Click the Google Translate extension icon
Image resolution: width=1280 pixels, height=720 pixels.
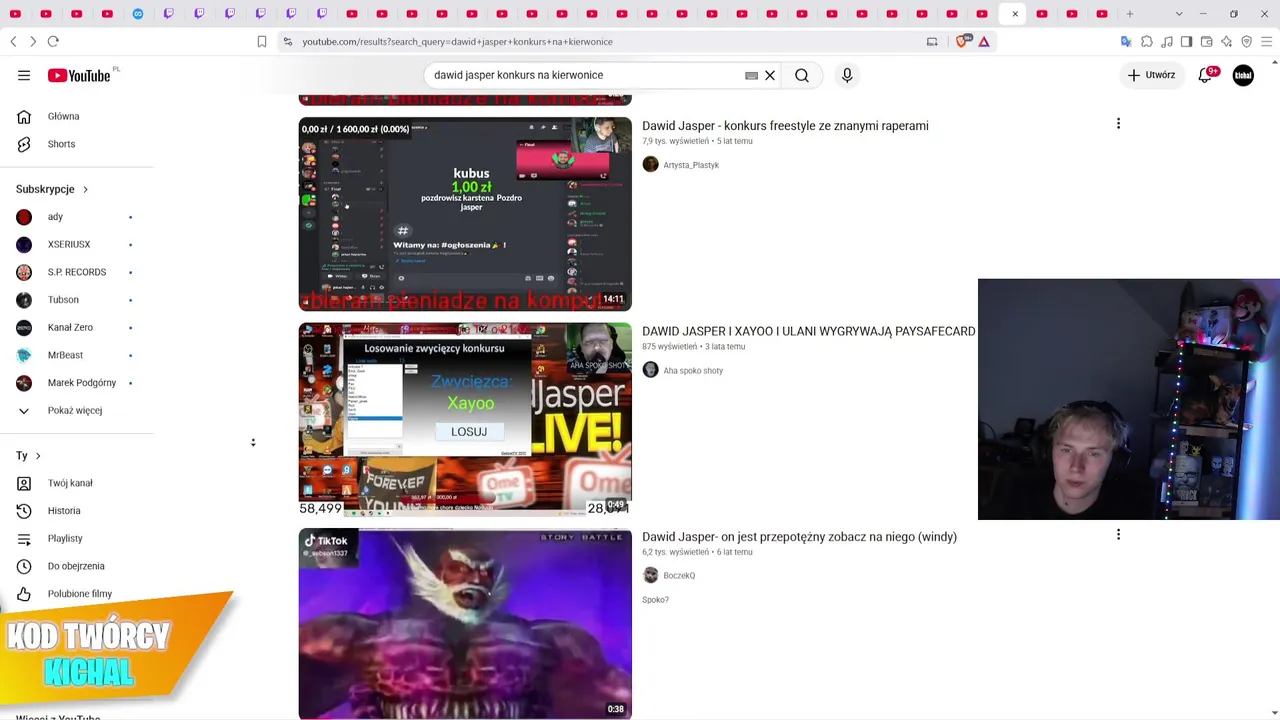1126,41
